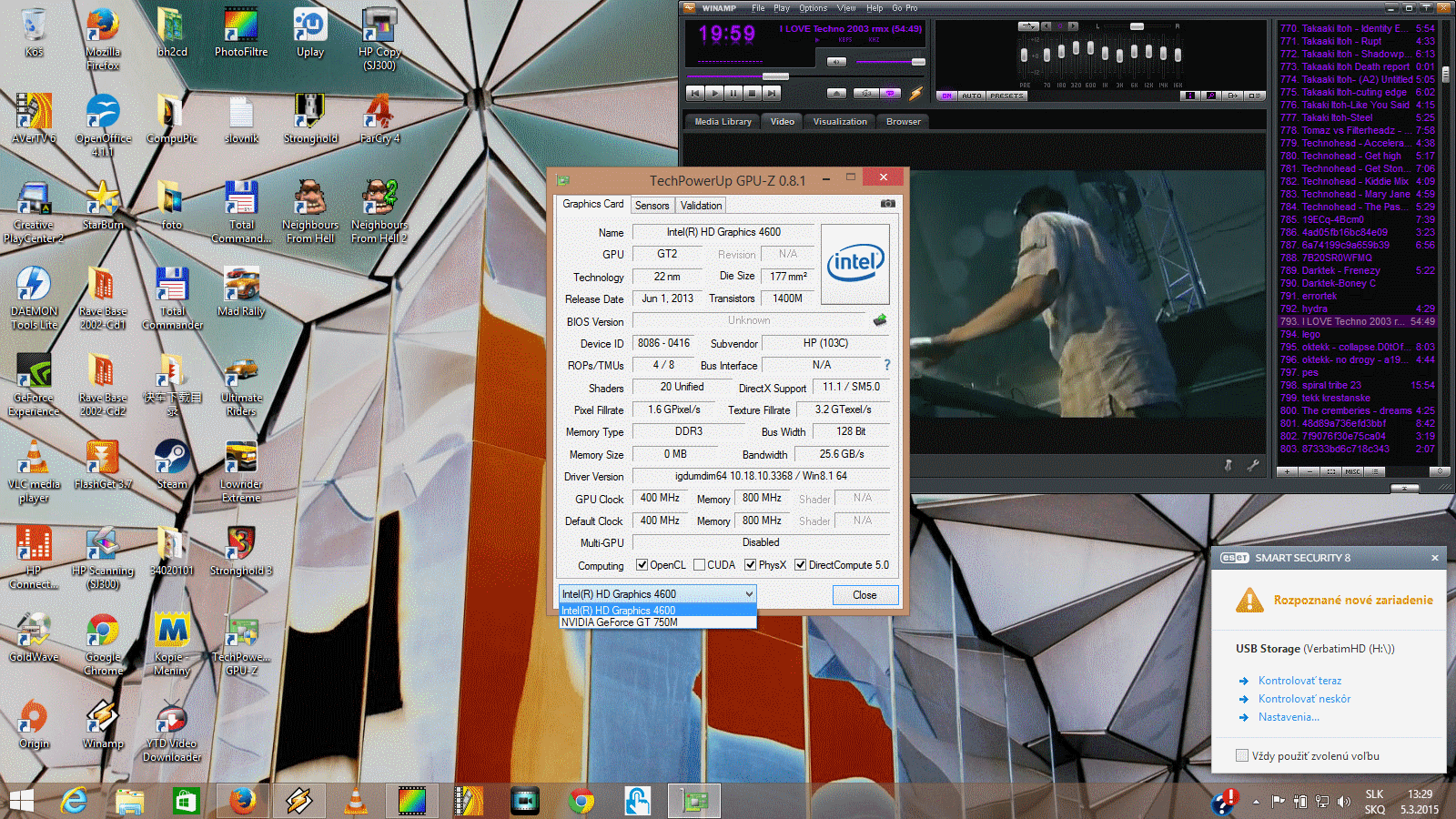Image resolution: width=1456 pixels, height=819 pixels.
Task: Mute Winamp using speaker button
Action: (837, 62)
